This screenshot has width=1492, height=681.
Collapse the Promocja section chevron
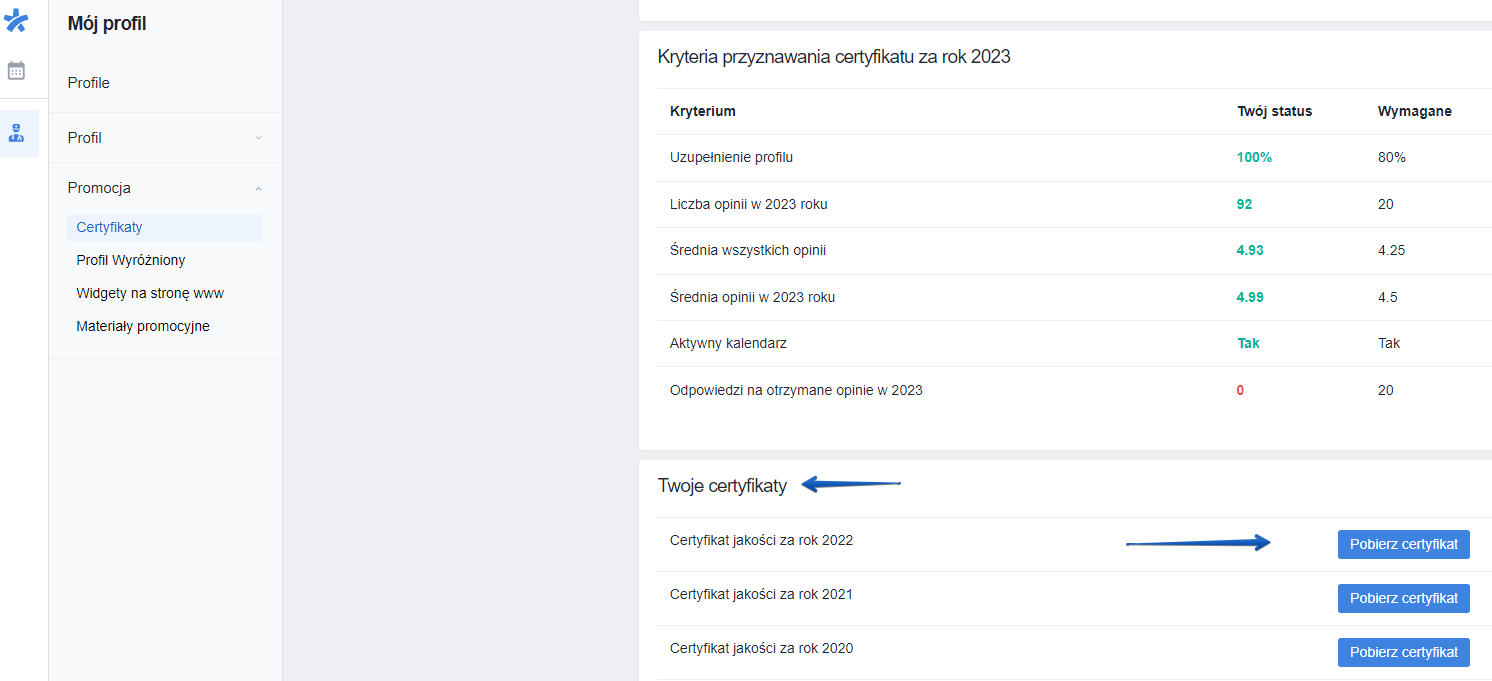258,188
